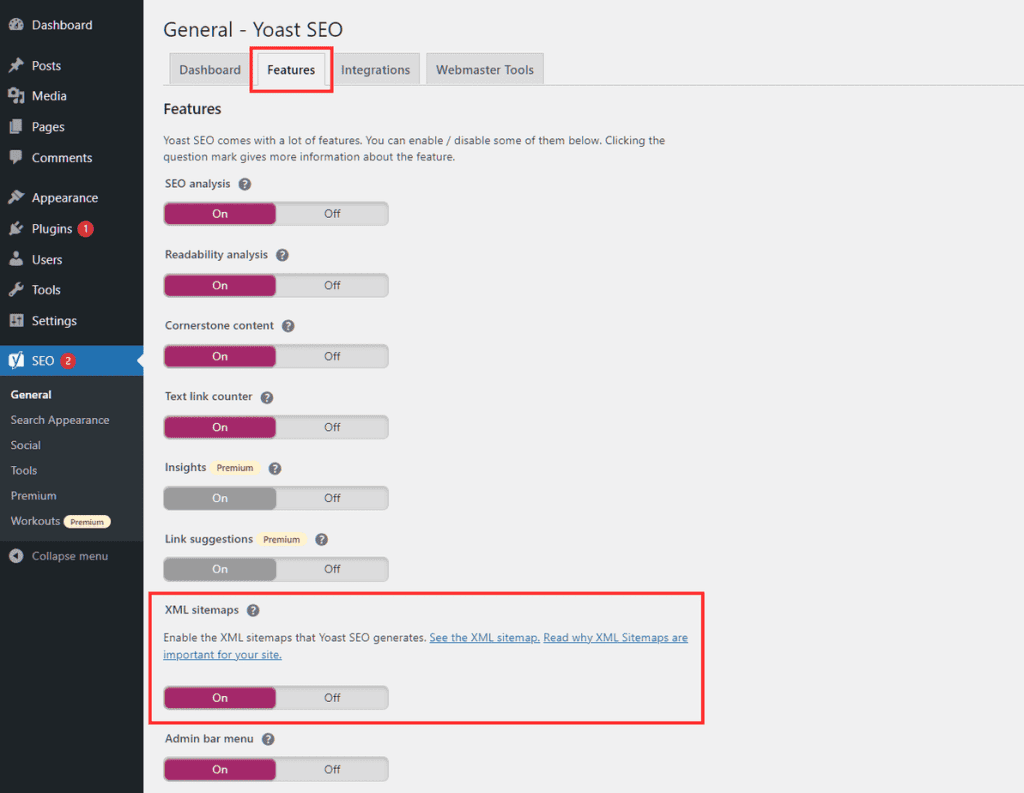Viewport: 1024px width, 793px height.
Task: Click the SEO notification badge showing 2
Action: click(68, 361)
